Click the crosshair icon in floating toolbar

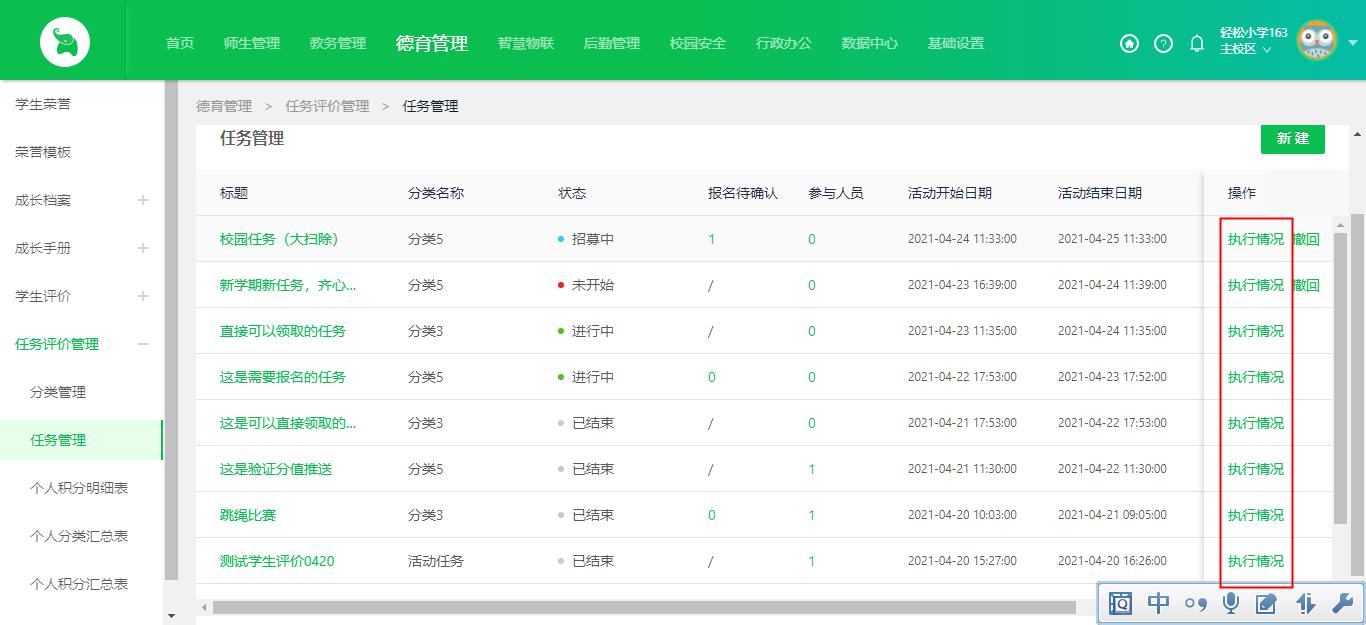point(1157,603)
